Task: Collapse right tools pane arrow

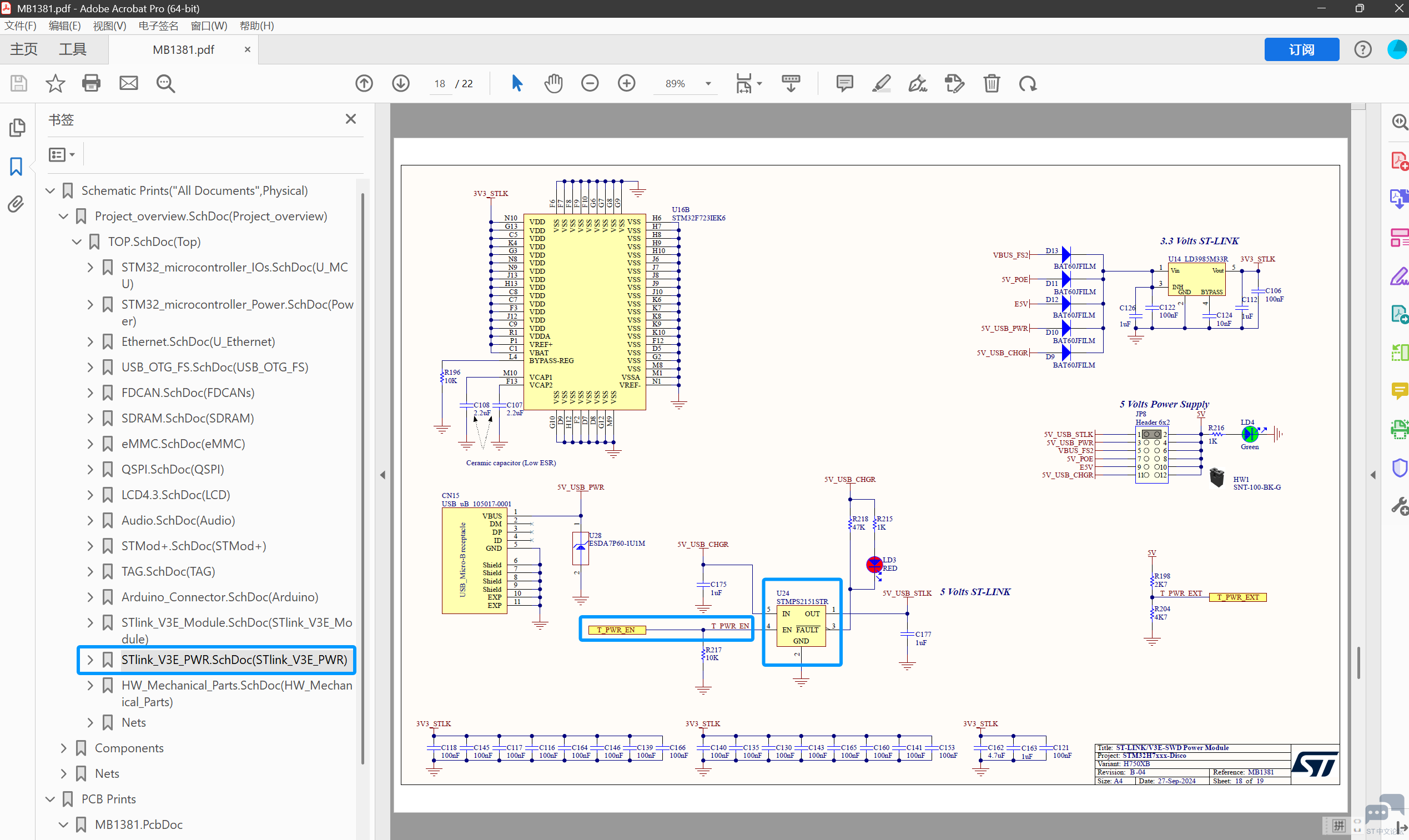Action: point(1373,474)
